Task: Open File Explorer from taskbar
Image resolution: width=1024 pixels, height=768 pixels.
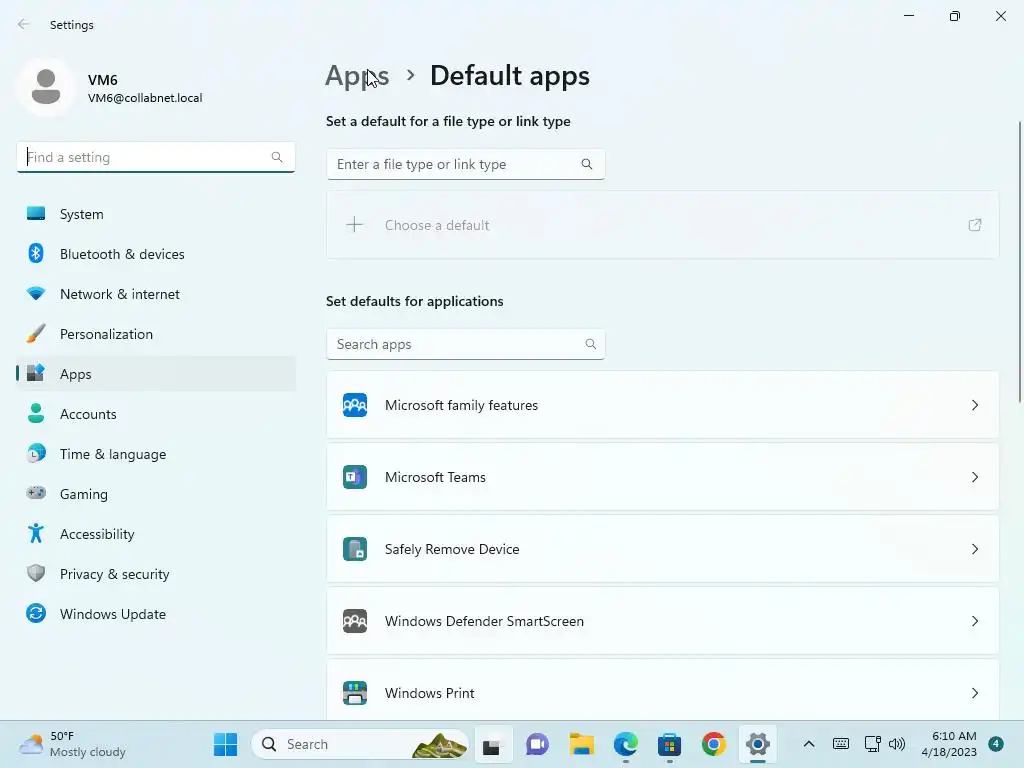Action: tap(581, 744)
